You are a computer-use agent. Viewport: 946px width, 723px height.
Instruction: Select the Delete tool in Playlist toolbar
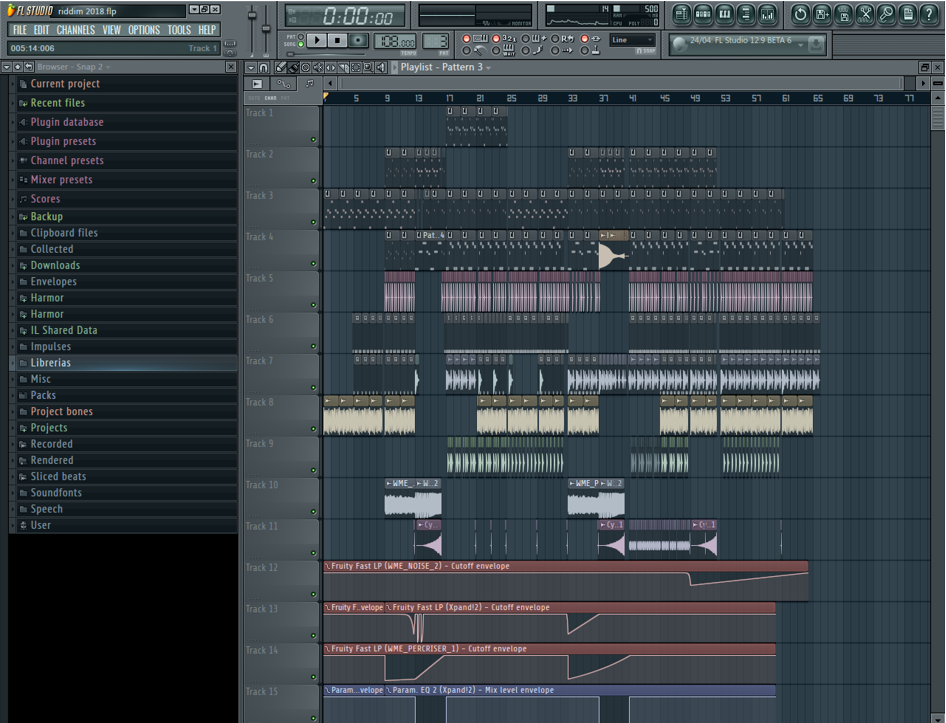click(x=305, y=67)
